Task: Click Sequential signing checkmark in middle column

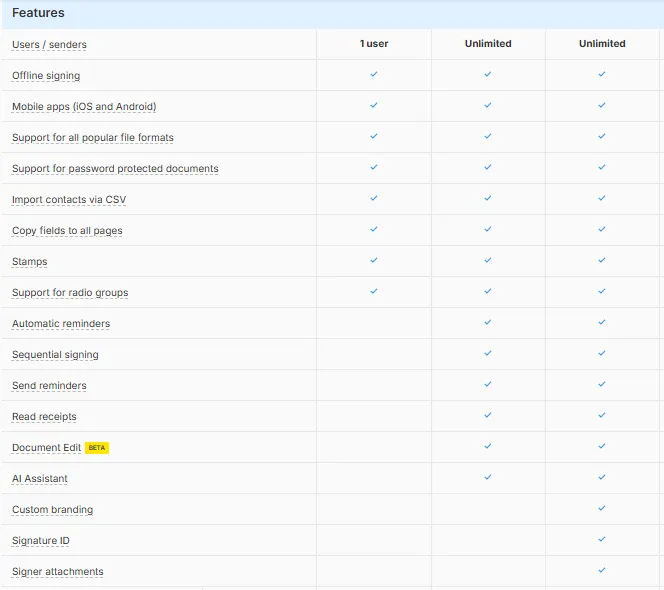Action: 488,353
